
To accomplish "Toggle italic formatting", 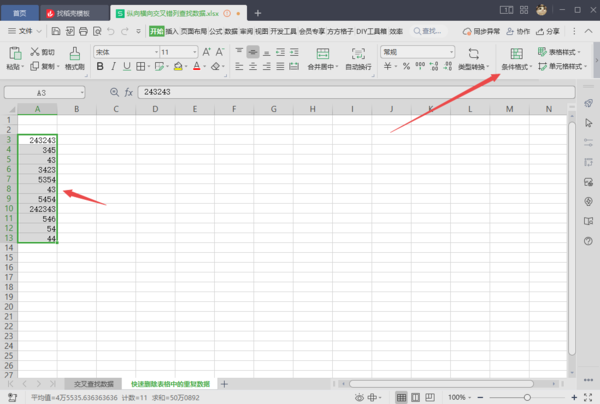I will (114, 67).
